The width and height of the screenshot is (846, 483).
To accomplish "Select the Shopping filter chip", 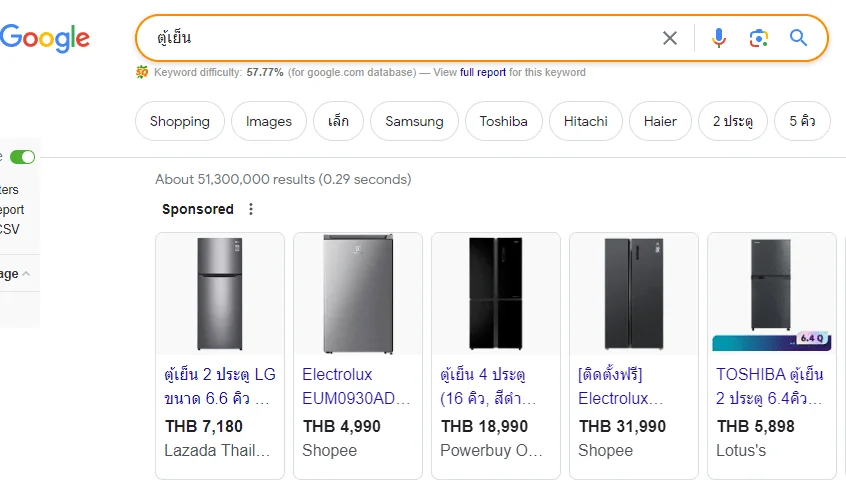I will point(180,121).
